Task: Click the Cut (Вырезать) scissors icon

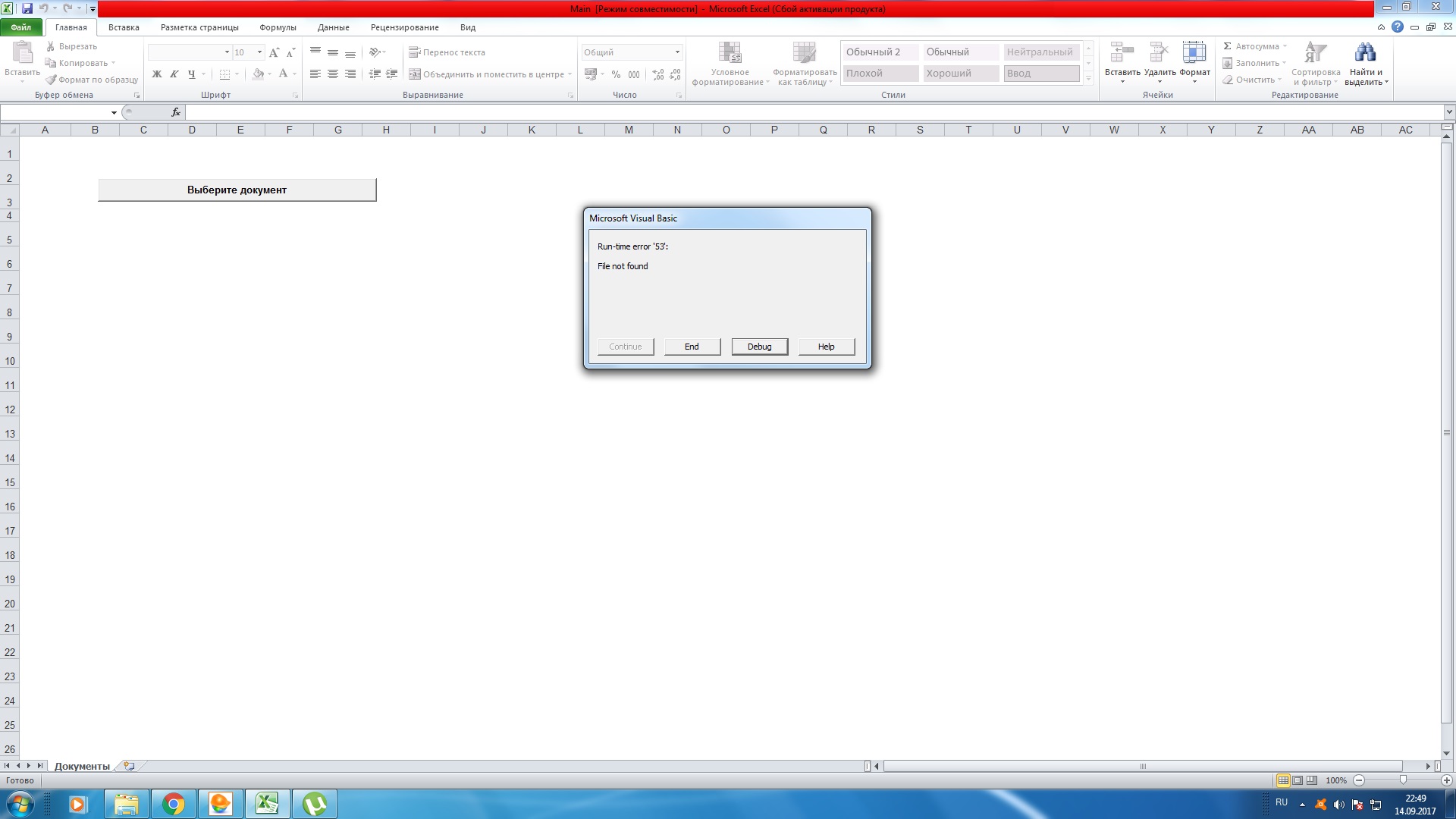Action: (51, 46)
